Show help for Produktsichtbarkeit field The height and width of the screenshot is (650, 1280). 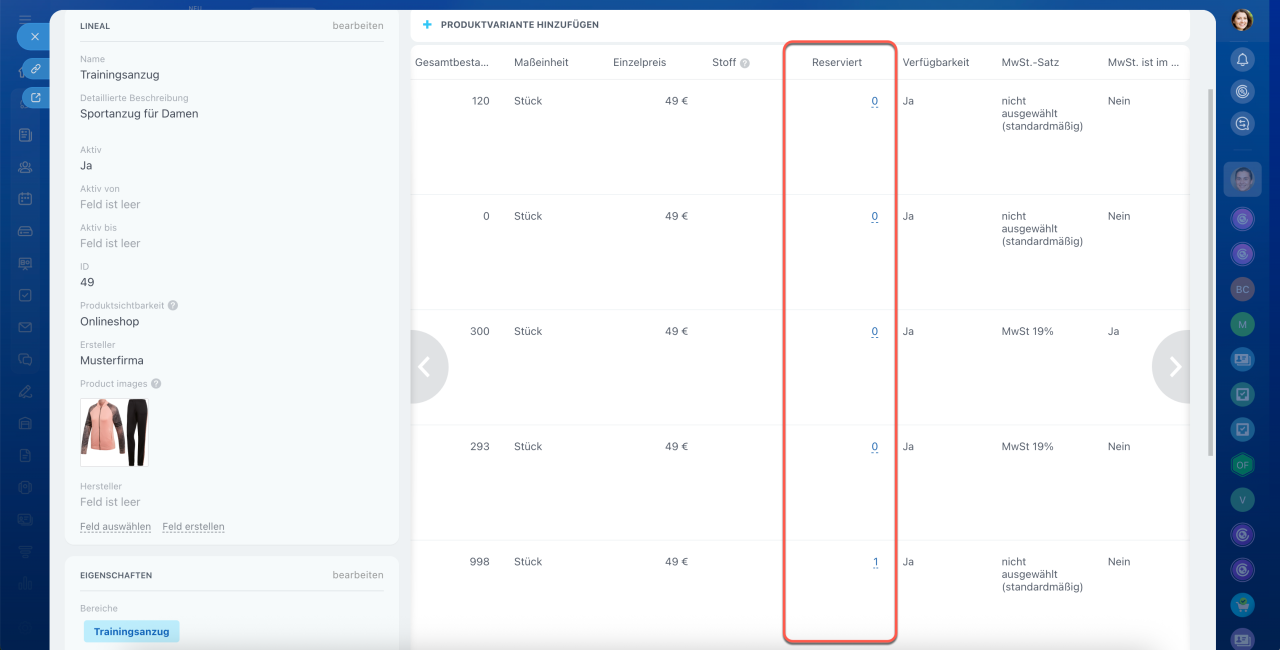point(173,305)
